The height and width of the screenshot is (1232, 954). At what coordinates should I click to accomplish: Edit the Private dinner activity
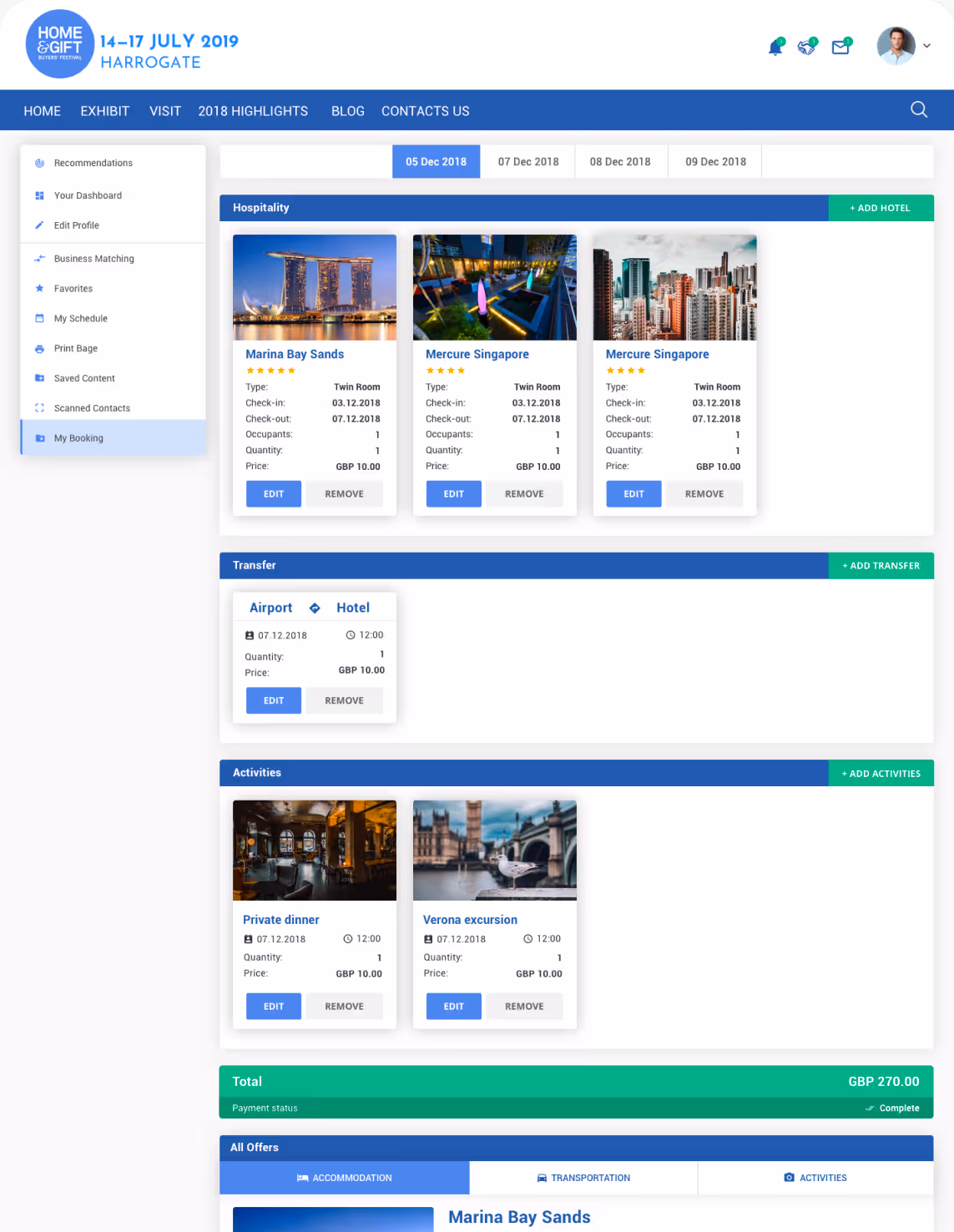[274, 1007]
